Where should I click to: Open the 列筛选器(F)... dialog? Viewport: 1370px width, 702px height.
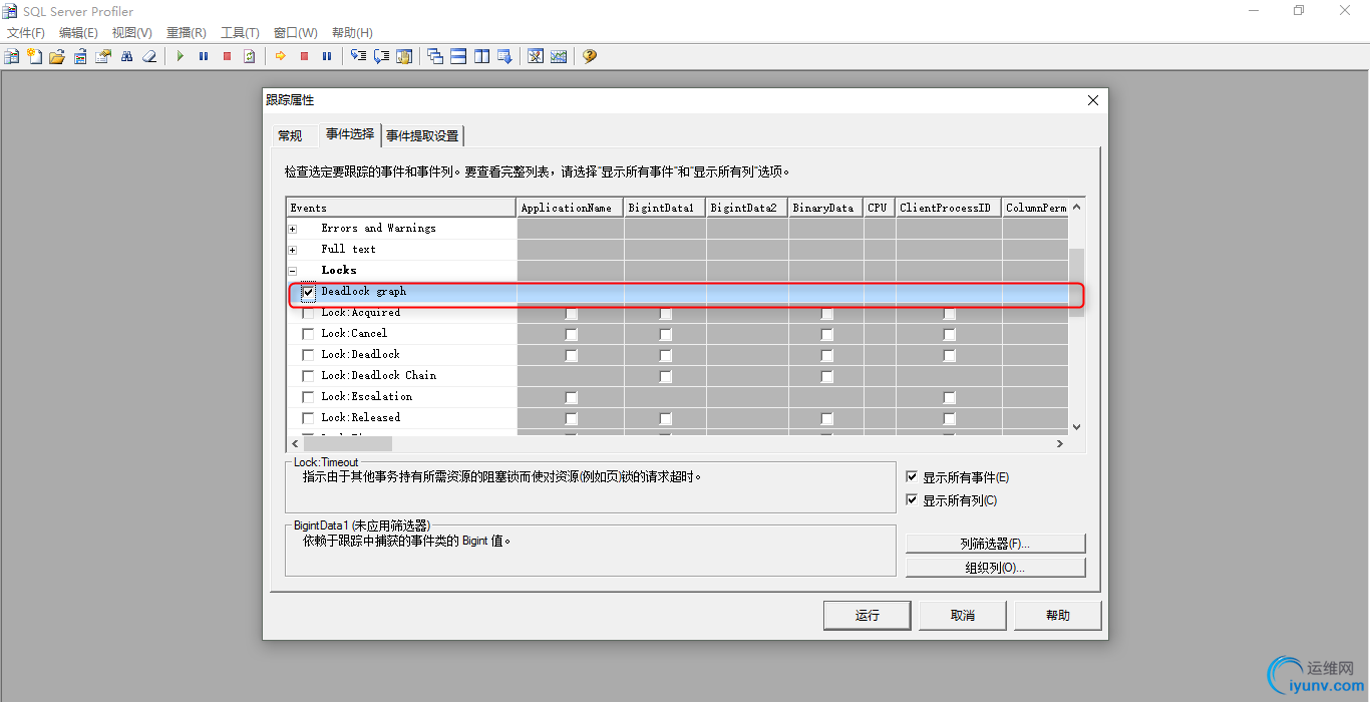coord(995,544)
